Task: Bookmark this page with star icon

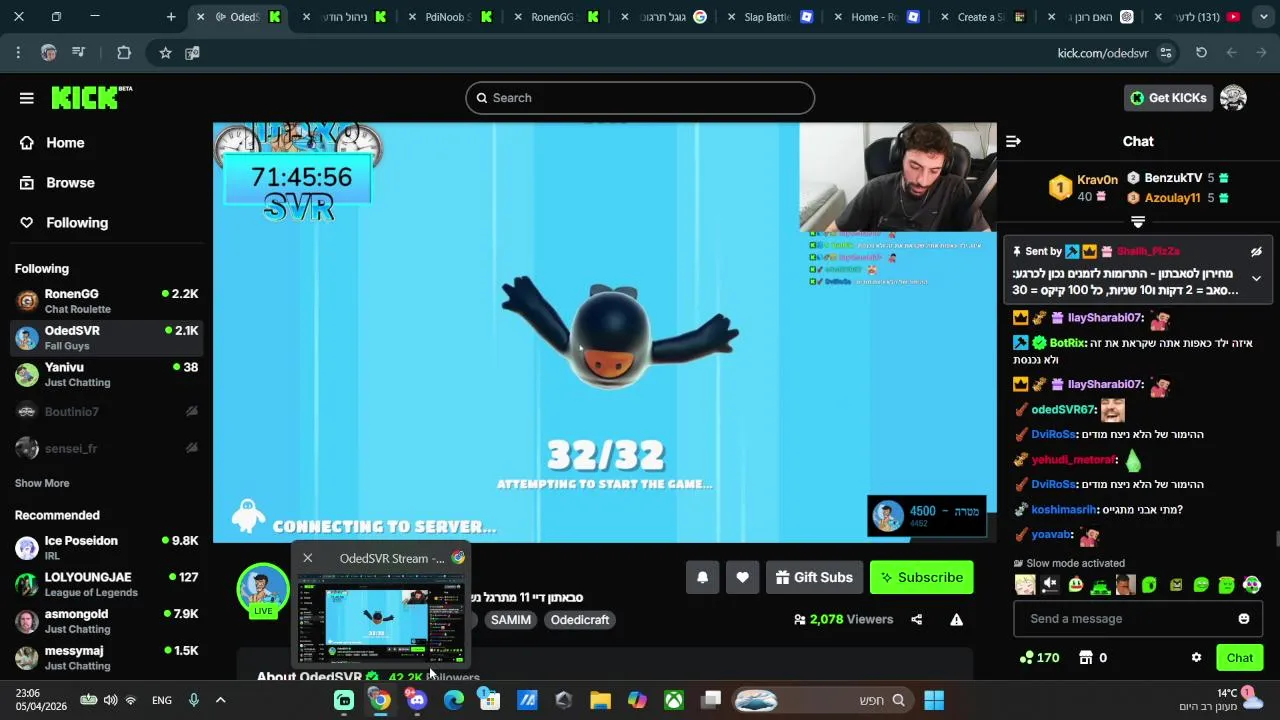Action: coord(165,53)
